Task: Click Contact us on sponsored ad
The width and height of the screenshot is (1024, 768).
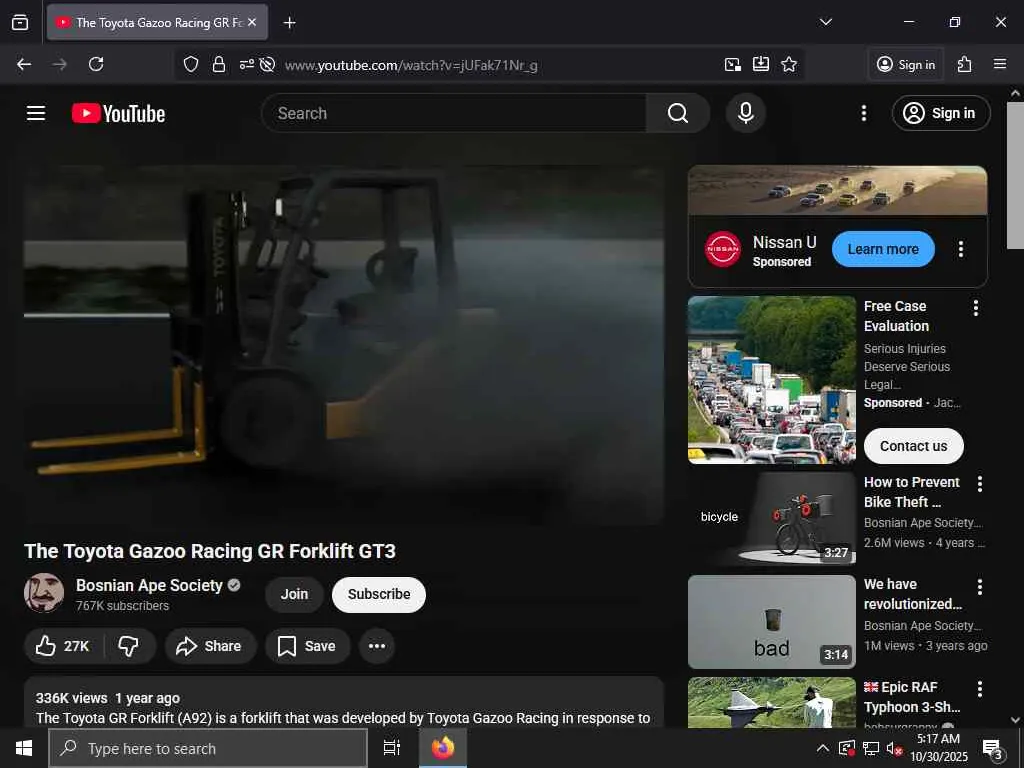Action: click(x=913, y=446)
